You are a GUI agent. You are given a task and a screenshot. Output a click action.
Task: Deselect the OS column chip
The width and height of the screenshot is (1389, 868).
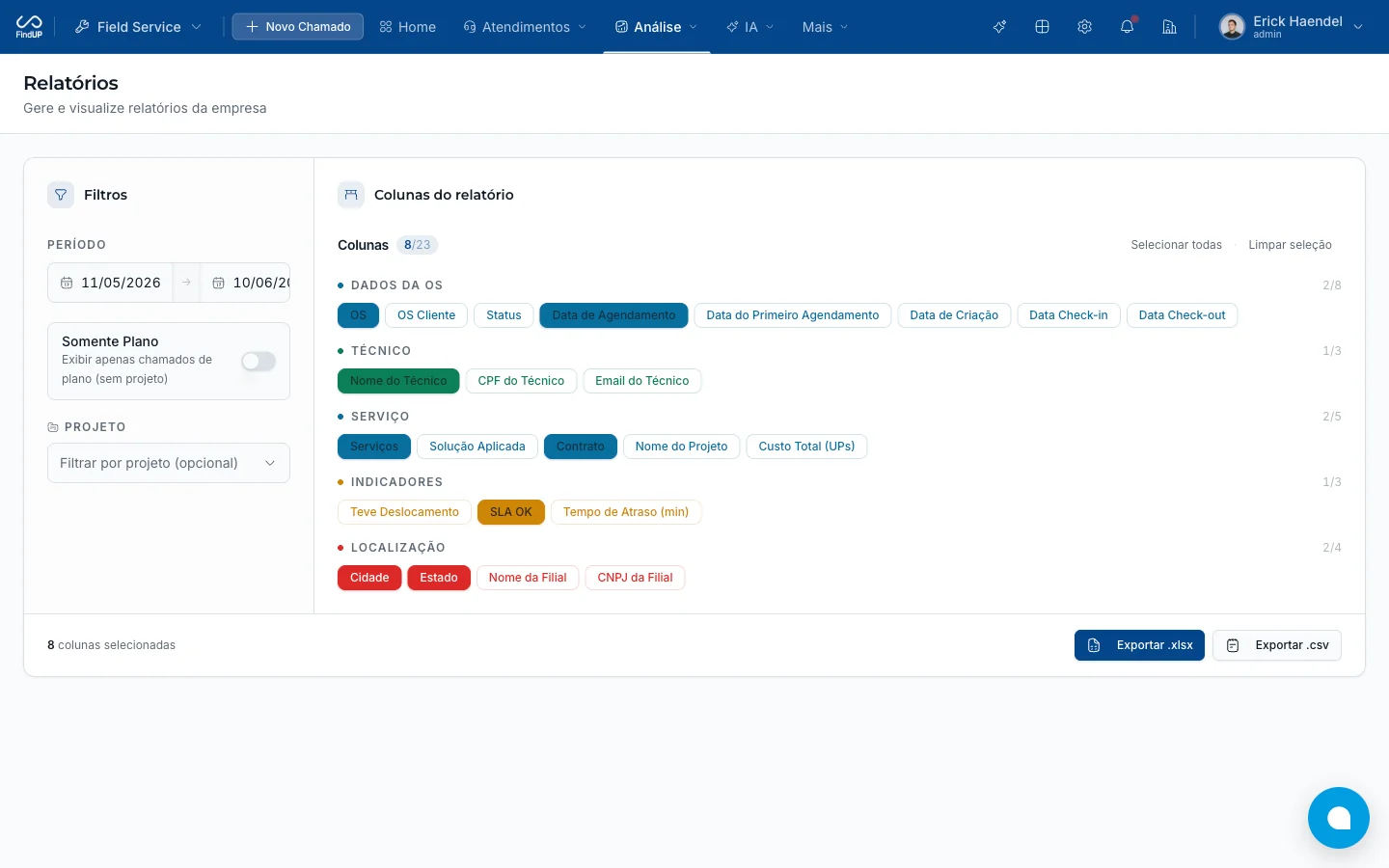358,315
